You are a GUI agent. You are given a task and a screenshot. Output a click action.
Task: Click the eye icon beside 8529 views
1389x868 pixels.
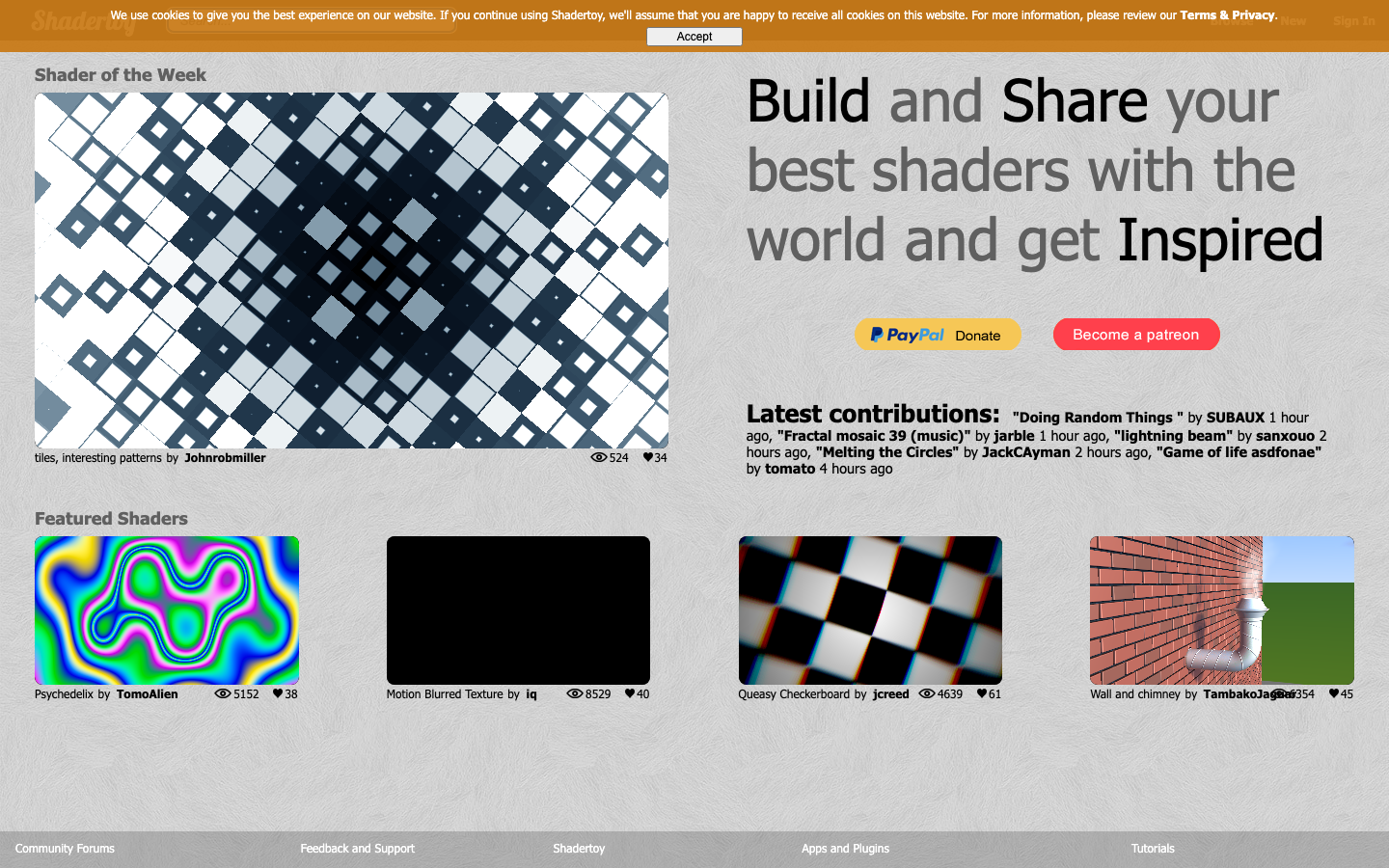pyautogui.click(x=575, y=694)
